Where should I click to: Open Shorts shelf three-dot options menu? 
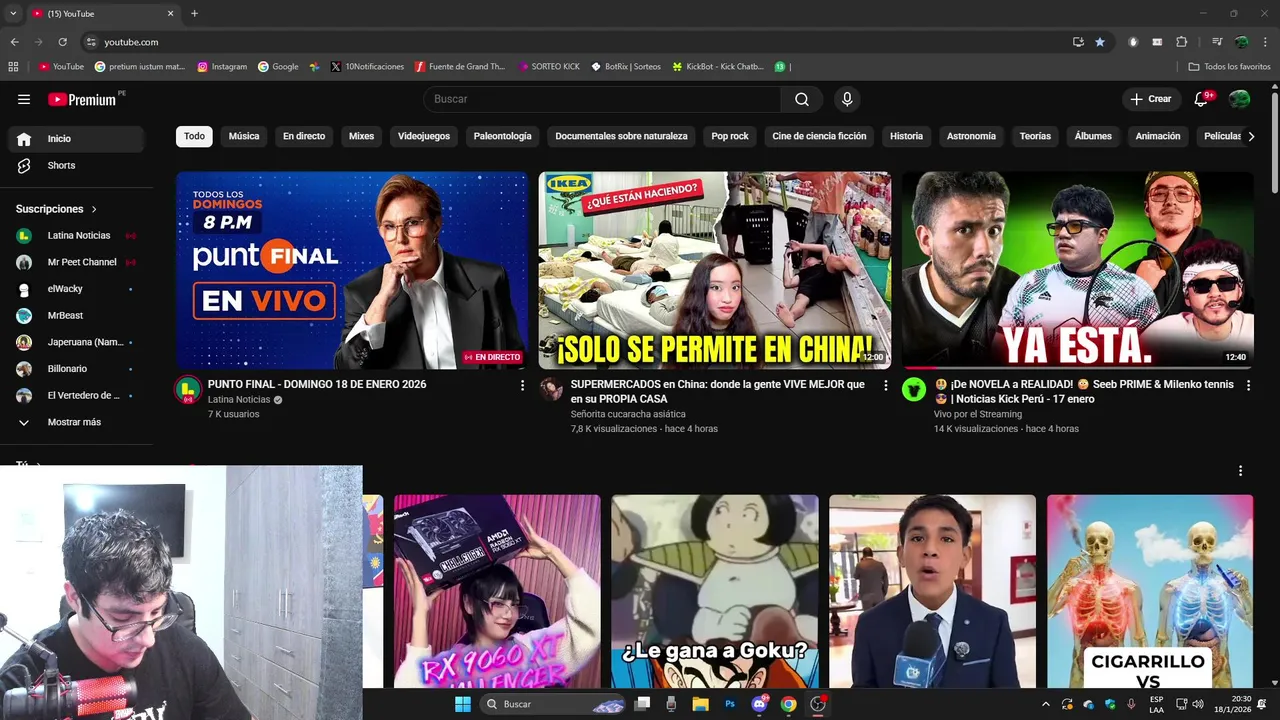point(1240,471)
